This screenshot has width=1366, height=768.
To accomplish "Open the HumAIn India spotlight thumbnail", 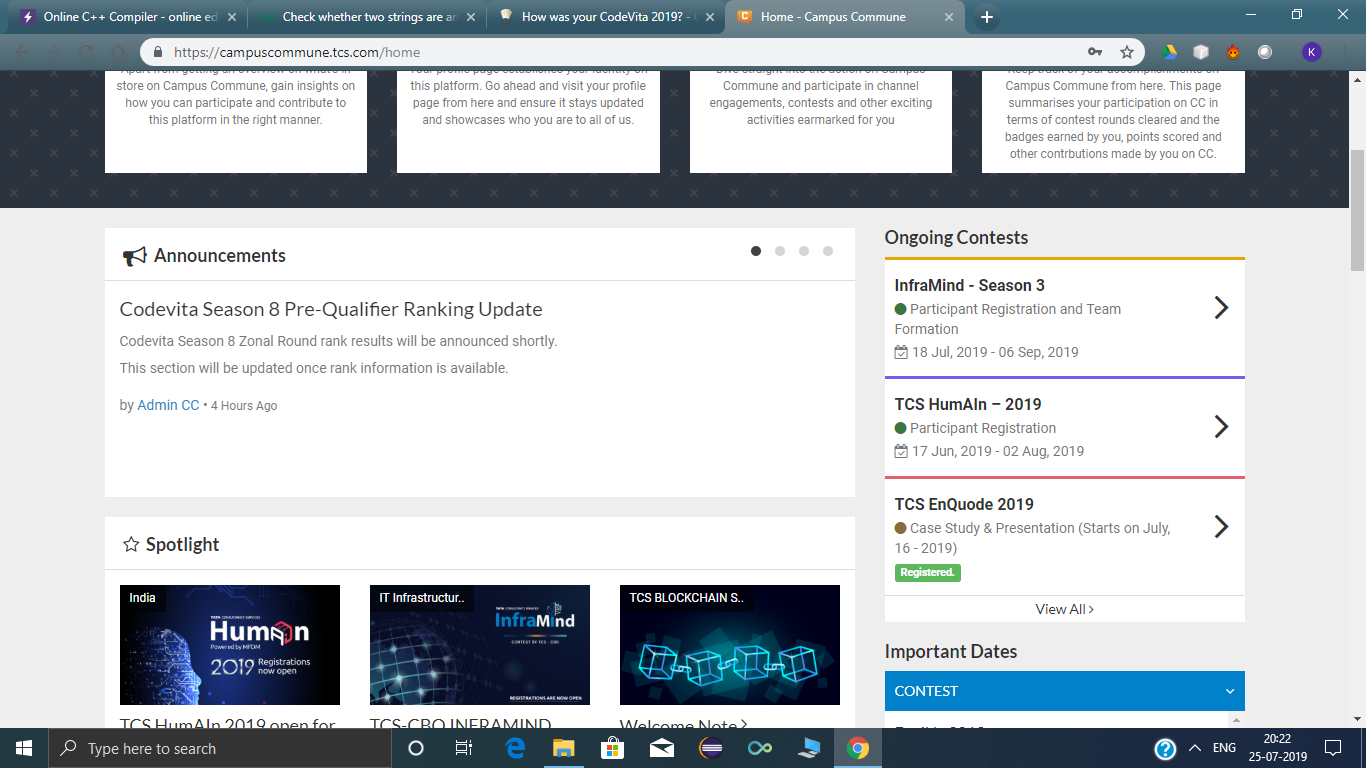I will click(x=230, y=645).
